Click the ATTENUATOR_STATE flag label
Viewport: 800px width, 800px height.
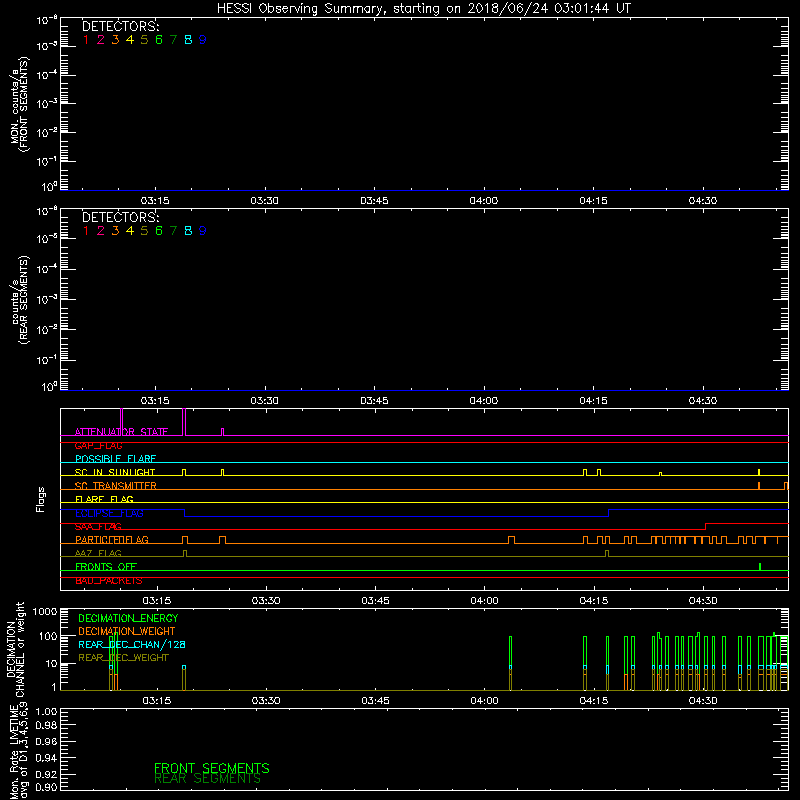121,432
